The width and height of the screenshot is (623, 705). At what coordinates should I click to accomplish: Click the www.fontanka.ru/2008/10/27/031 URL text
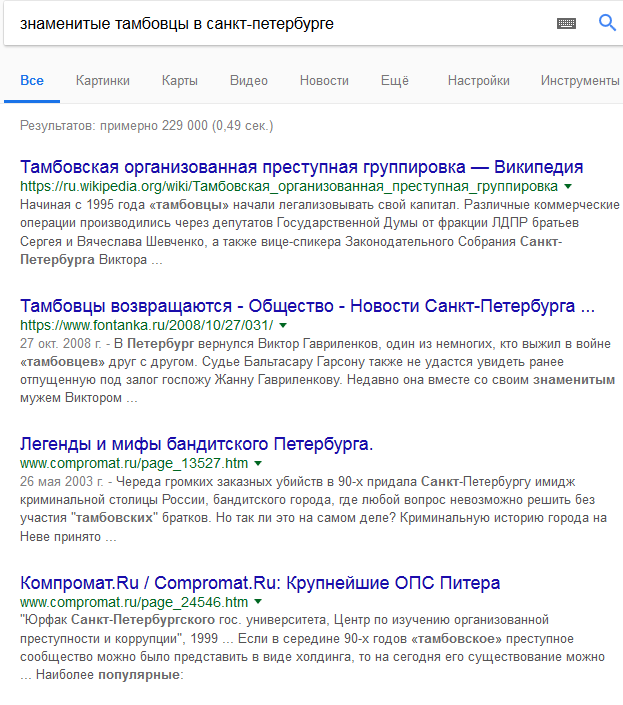pyautogui.click(x=147, y=325)
